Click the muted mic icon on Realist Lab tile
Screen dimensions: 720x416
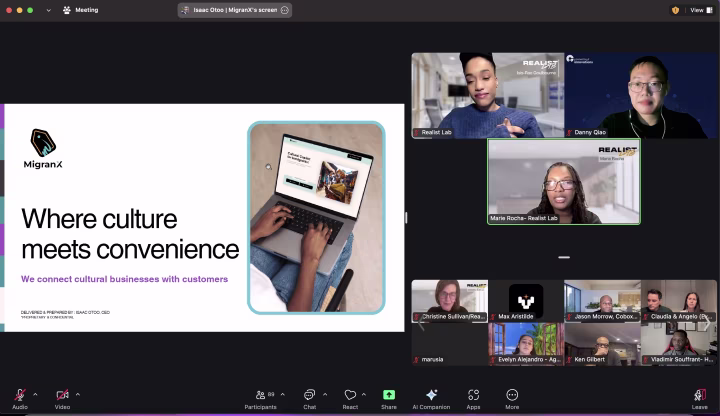coord(417,133)
